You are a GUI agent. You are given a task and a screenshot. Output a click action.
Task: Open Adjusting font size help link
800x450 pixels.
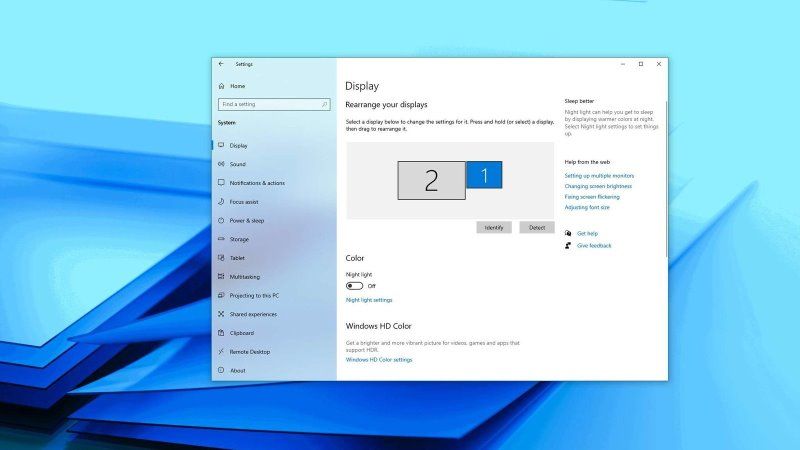pyautogui.click(x=587, y=208)
